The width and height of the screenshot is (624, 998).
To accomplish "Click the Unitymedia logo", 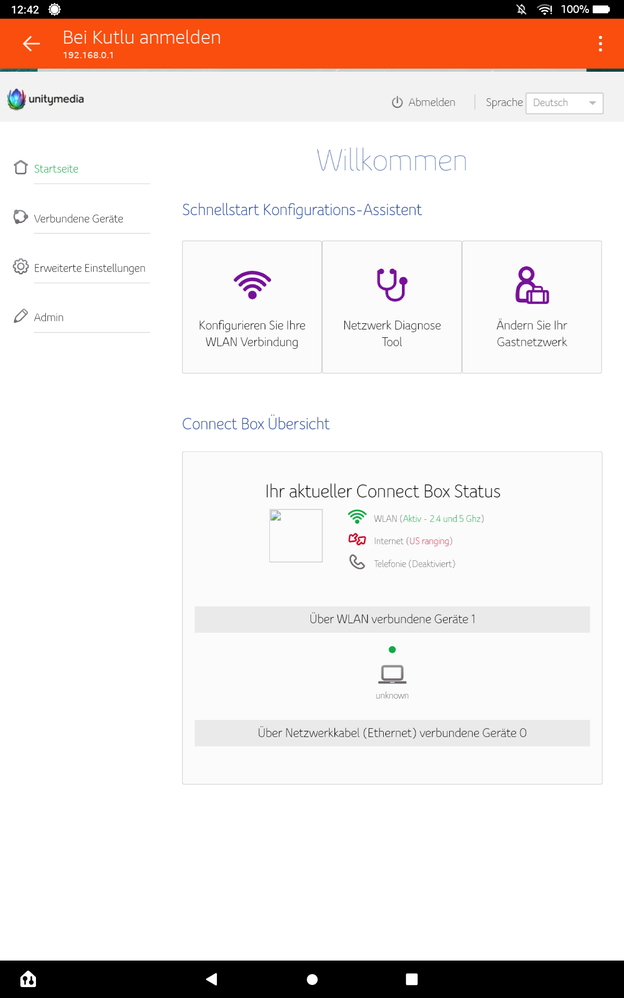I will coord(44,100).
